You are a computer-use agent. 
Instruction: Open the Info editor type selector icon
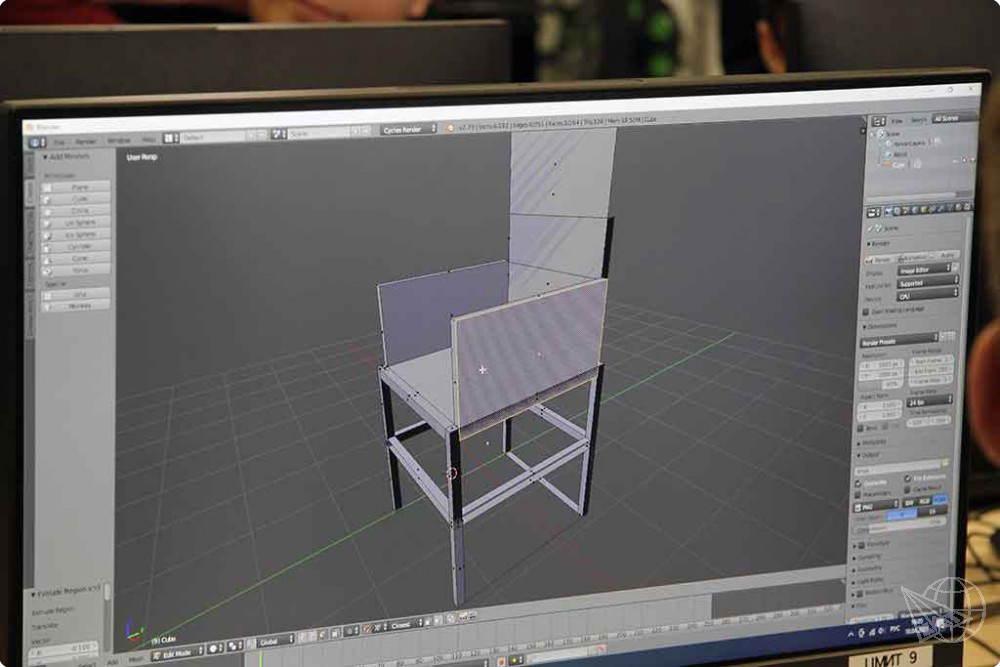click(x=36, y=141)
